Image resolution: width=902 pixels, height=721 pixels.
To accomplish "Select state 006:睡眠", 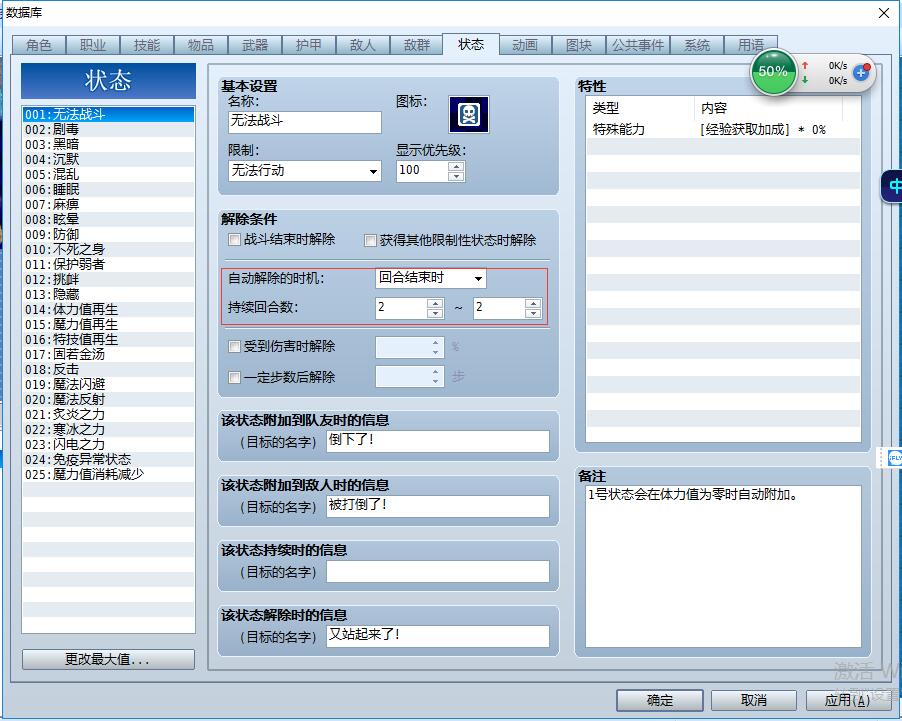I will [x=109, y=189].
